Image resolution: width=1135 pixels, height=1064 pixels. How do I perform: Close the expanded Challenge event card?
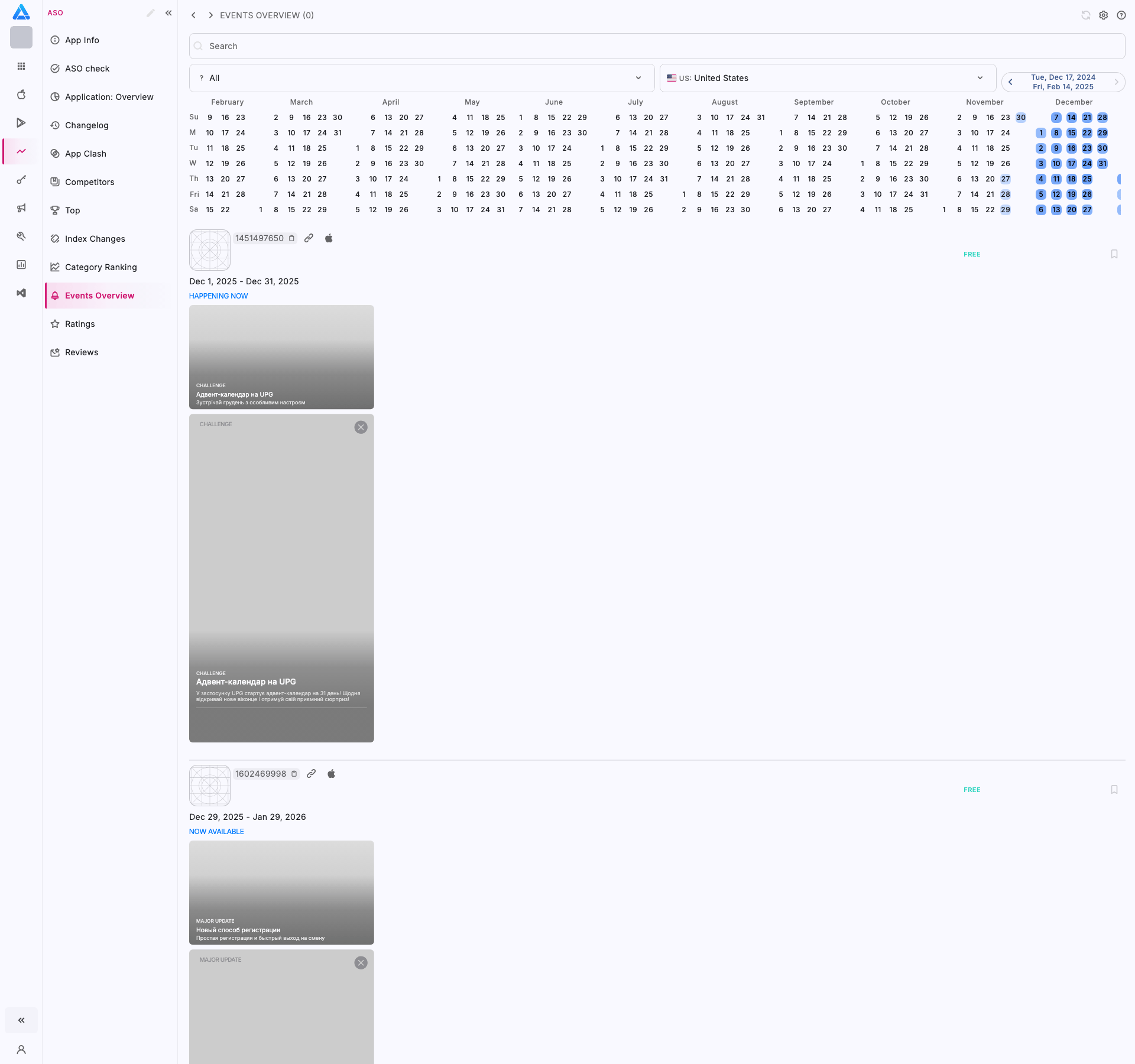pyautogui.click(x=361, y=427)
